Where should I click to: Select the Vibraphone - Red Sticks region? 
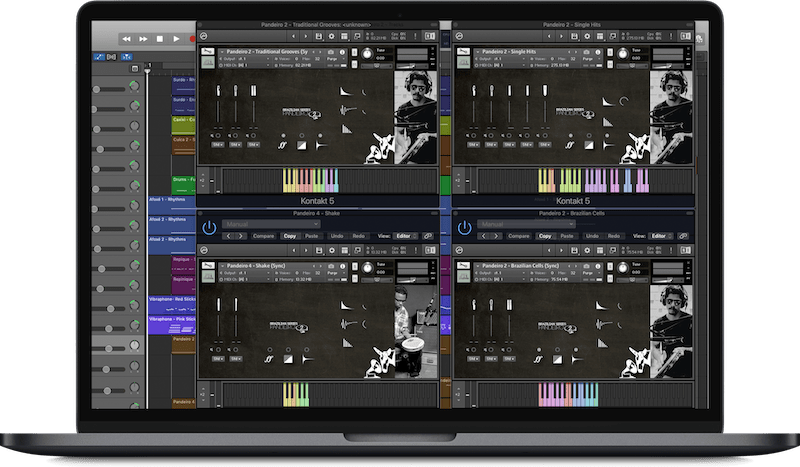pos(172,305)
